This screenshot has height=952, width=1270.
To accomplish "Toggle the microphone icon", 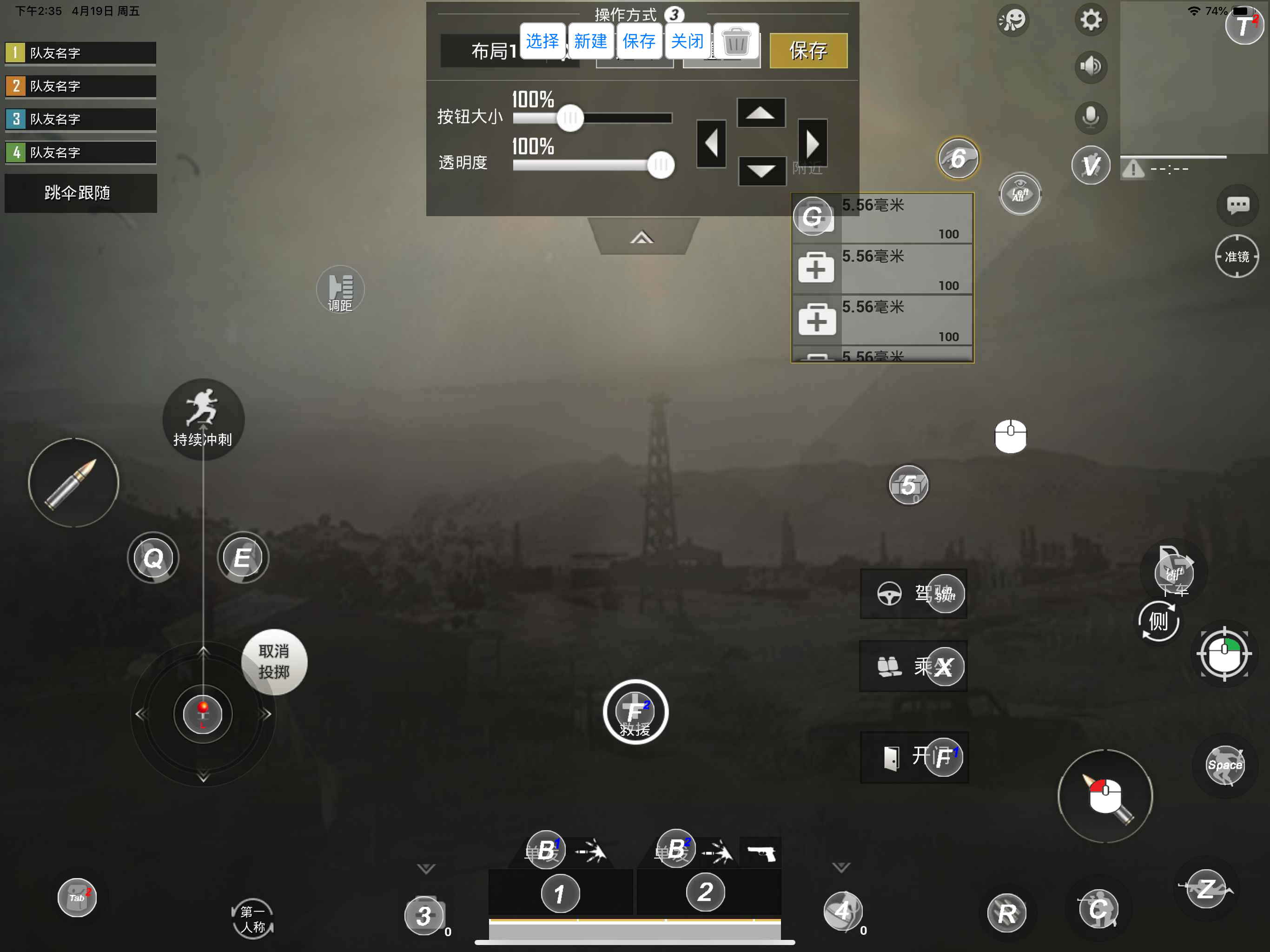I will pos(1090,117).
